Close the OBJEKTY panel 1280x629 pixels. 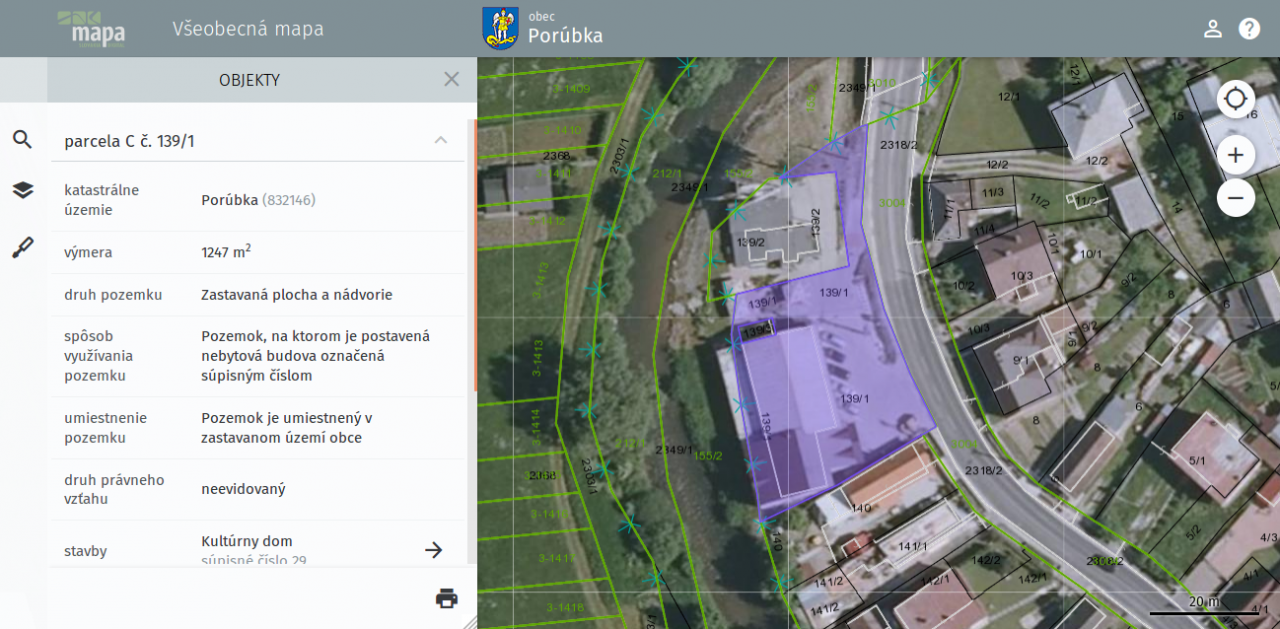click(x=451, y=79)
